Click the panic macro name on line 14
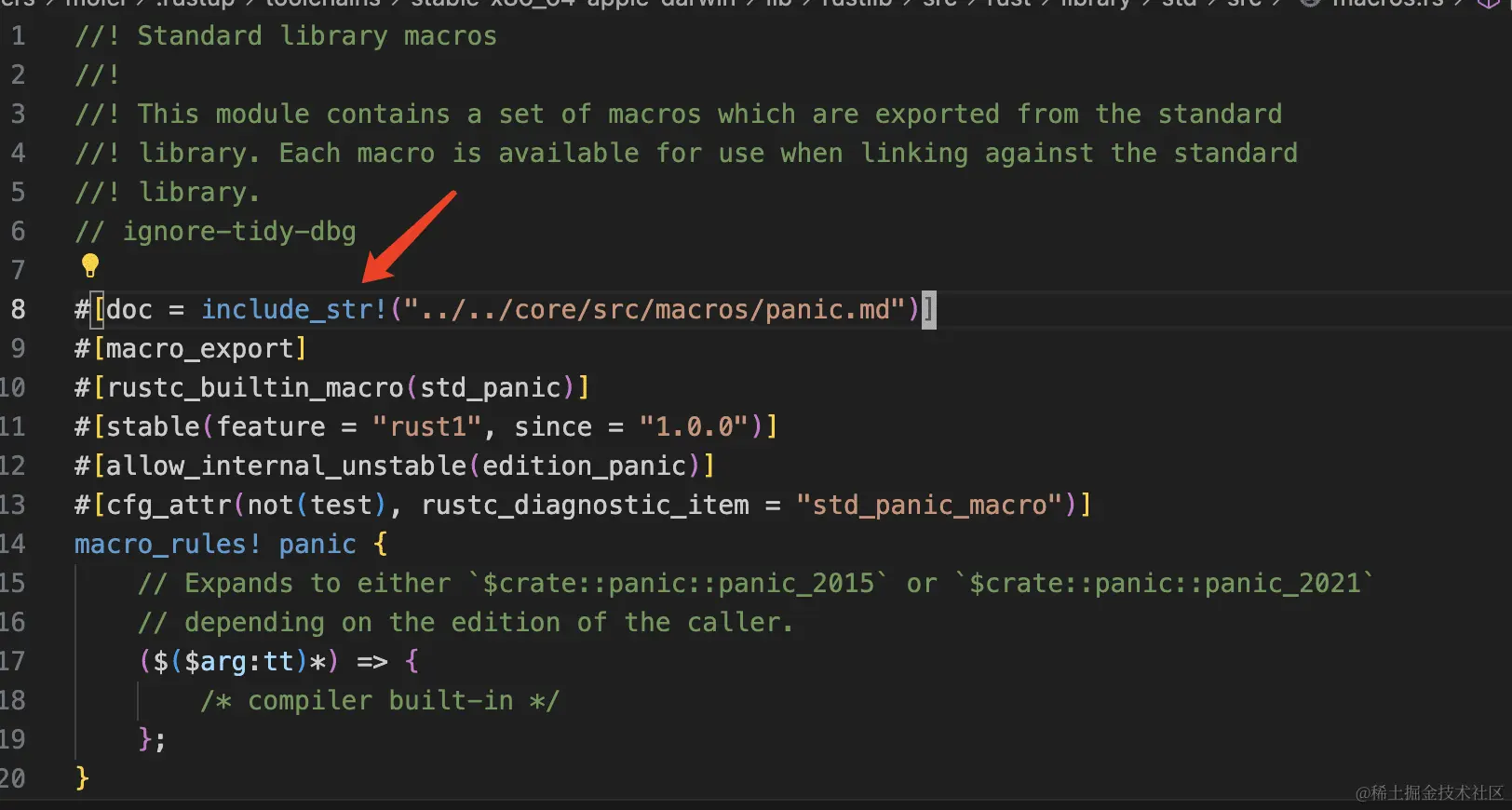Viewport: 1512px width, 810px height. [317, 544]
